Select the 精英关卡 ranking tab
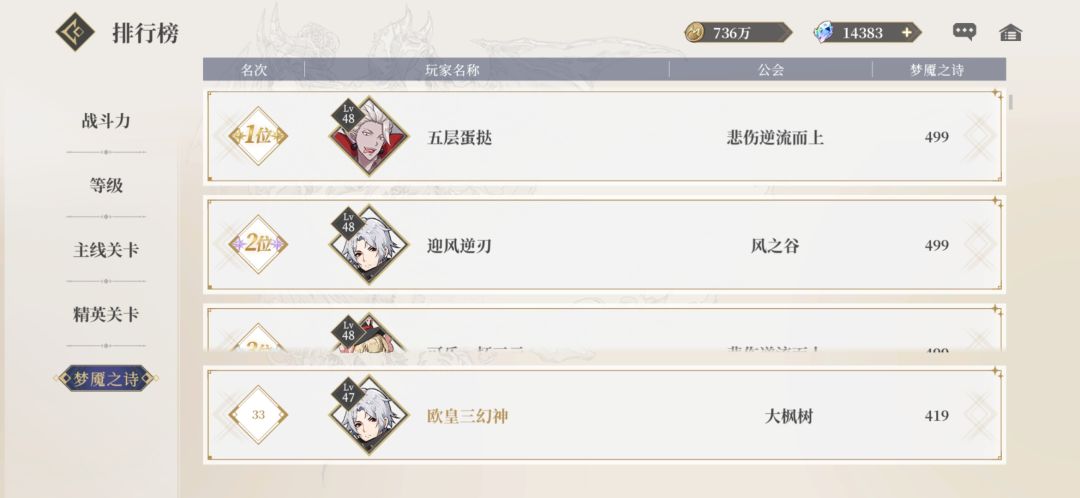Screen dimensions: 1080x498 pos(106,314)
